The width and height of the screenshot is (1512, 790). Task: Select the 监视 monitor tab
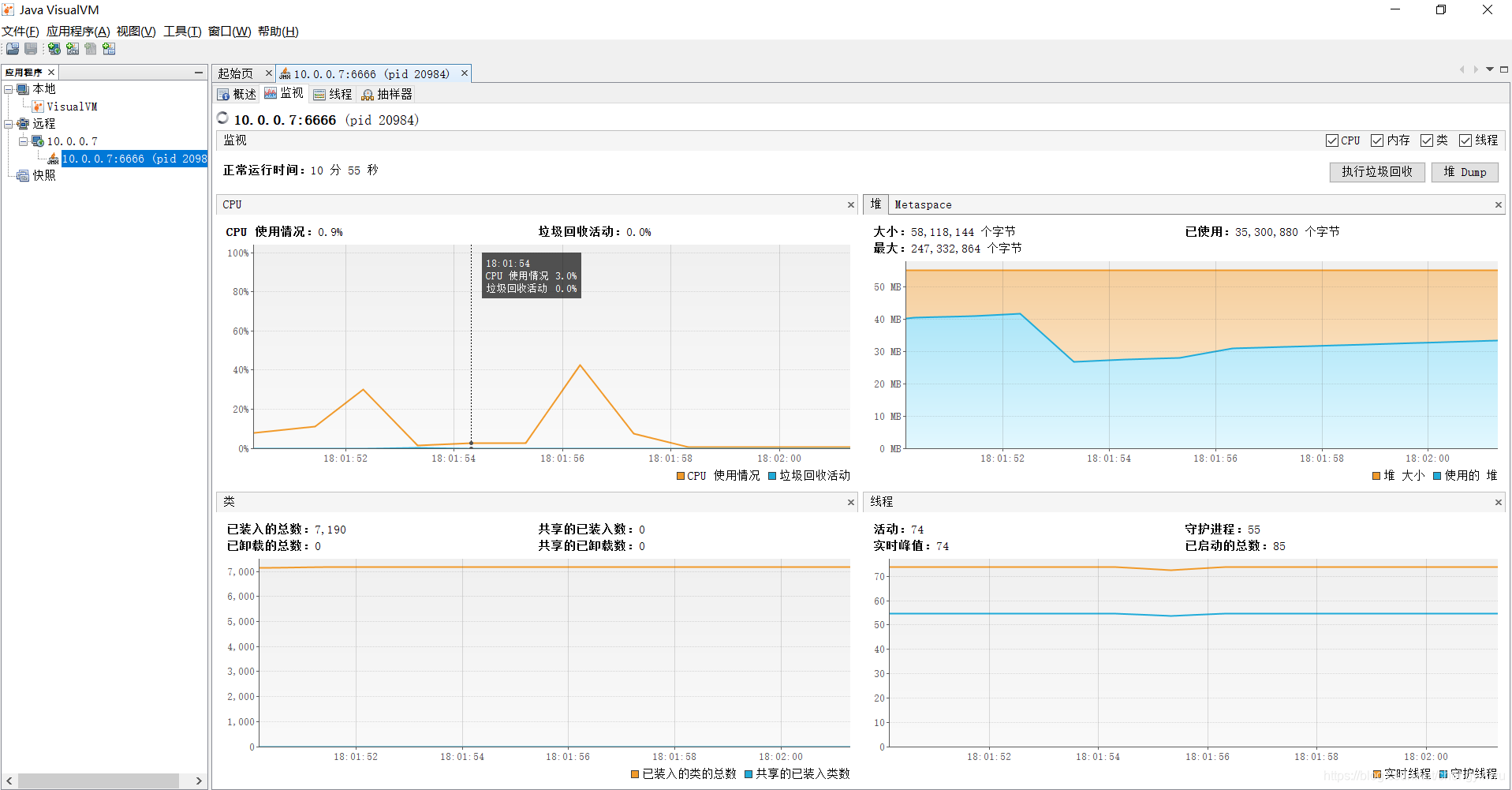coord(284,93)
